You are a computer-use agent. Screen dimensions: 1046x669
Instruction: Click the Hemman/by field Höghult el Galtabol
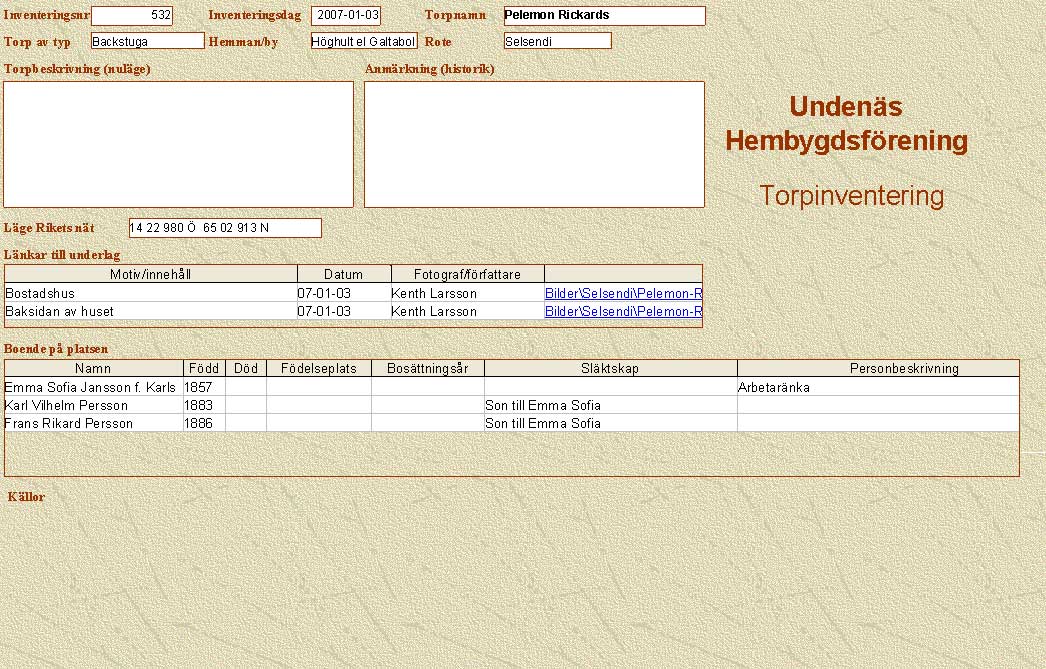tap(364, 41)
